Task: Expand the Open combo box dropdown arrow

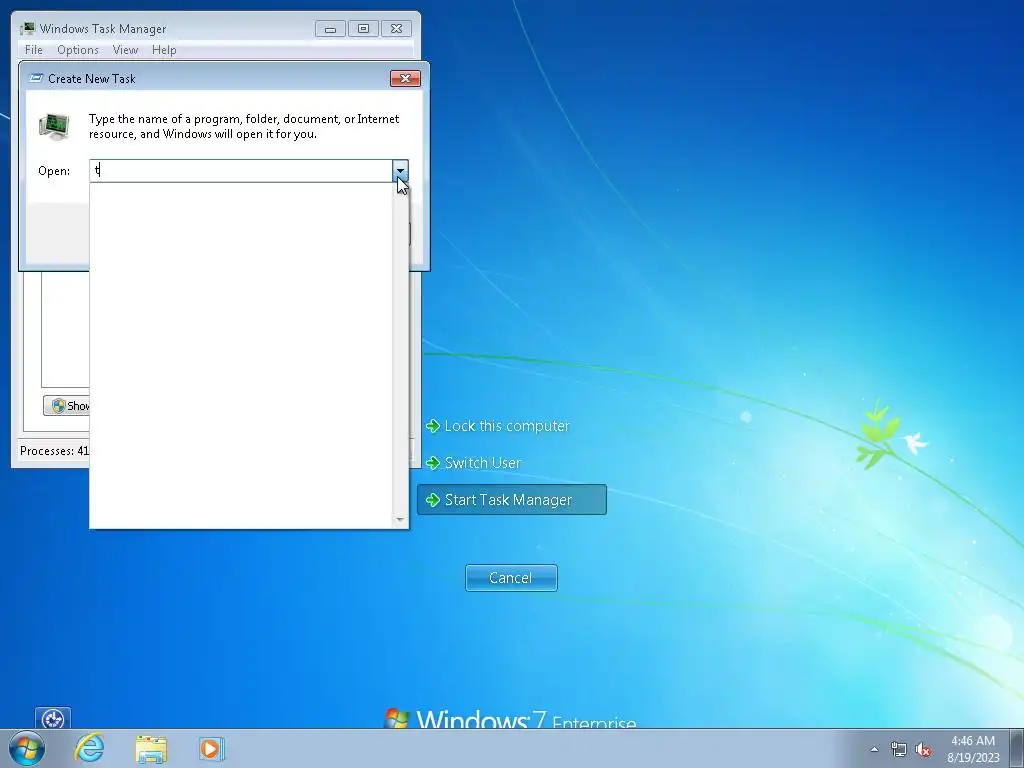Action: (x=400, y=170)
